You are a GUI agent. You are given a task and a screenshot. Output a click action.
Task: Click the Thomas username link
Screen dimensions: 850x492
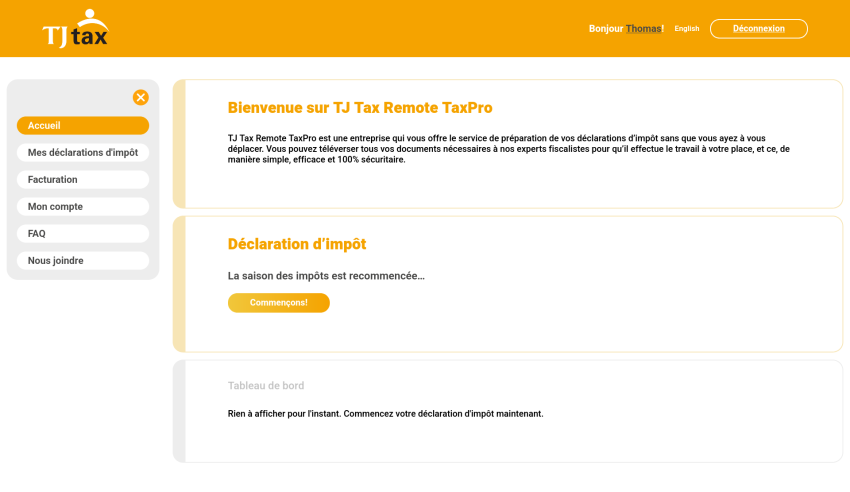click(643, 29)
